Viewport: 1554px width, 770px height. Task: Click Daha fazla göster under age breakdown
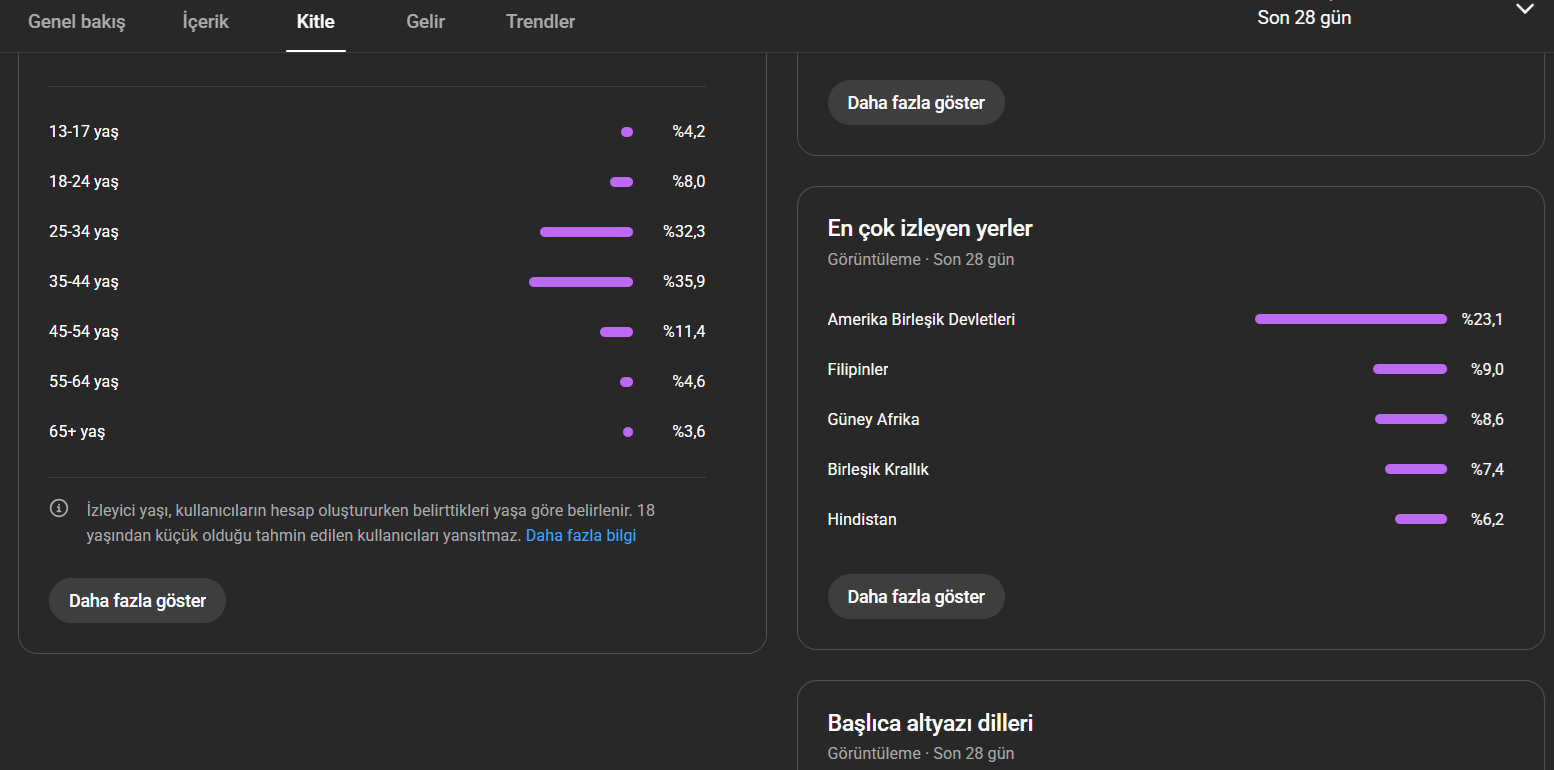coord(137,601)
